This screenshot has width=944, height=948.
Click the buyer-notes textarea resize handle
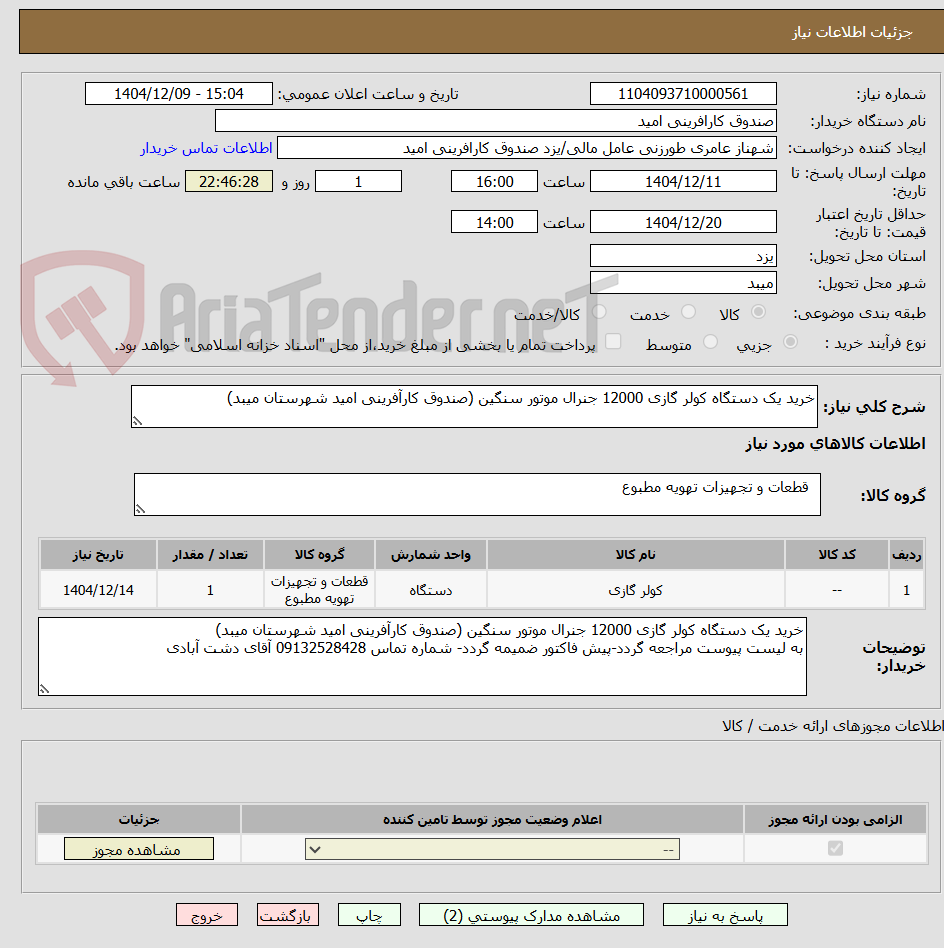[44, 689]
